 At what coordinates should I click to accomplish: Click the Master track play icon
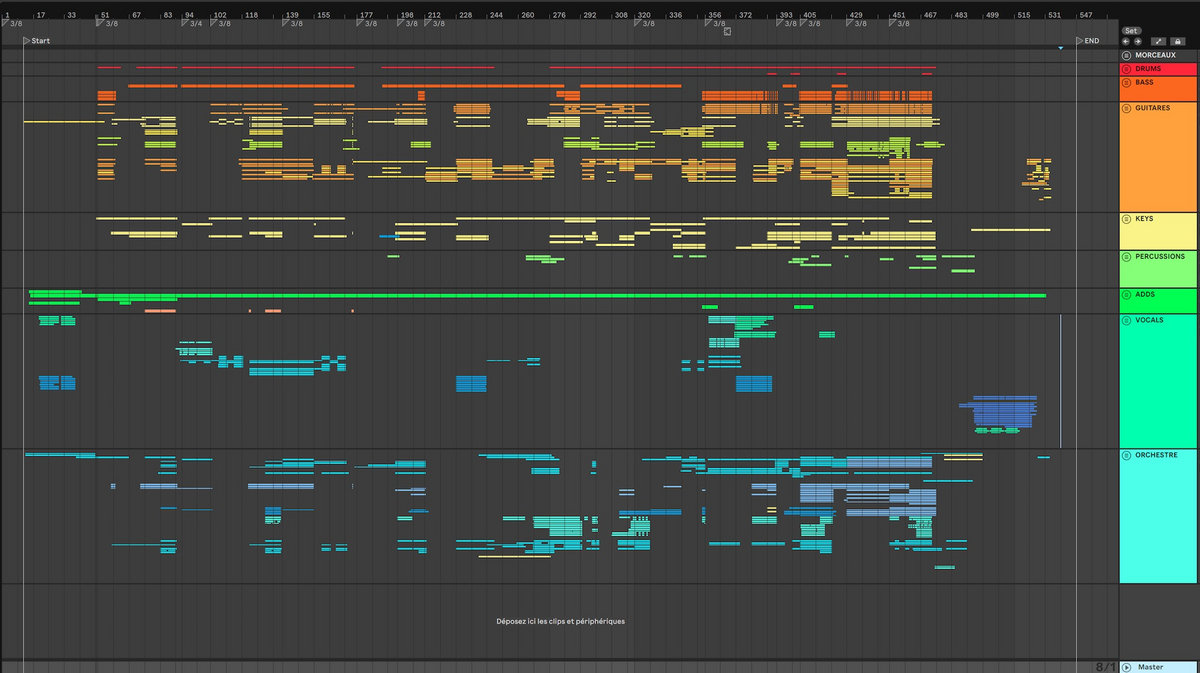1126,667
